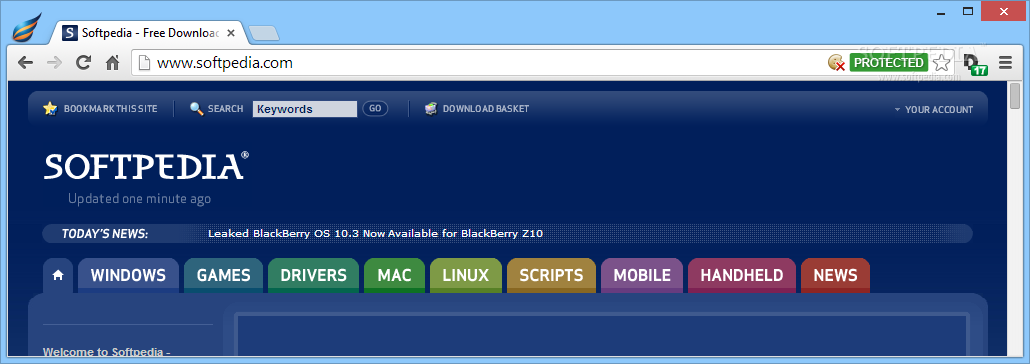Screen dimensions: 1030x364
Task: Go to the browser home page
Action: coord(112,63)
